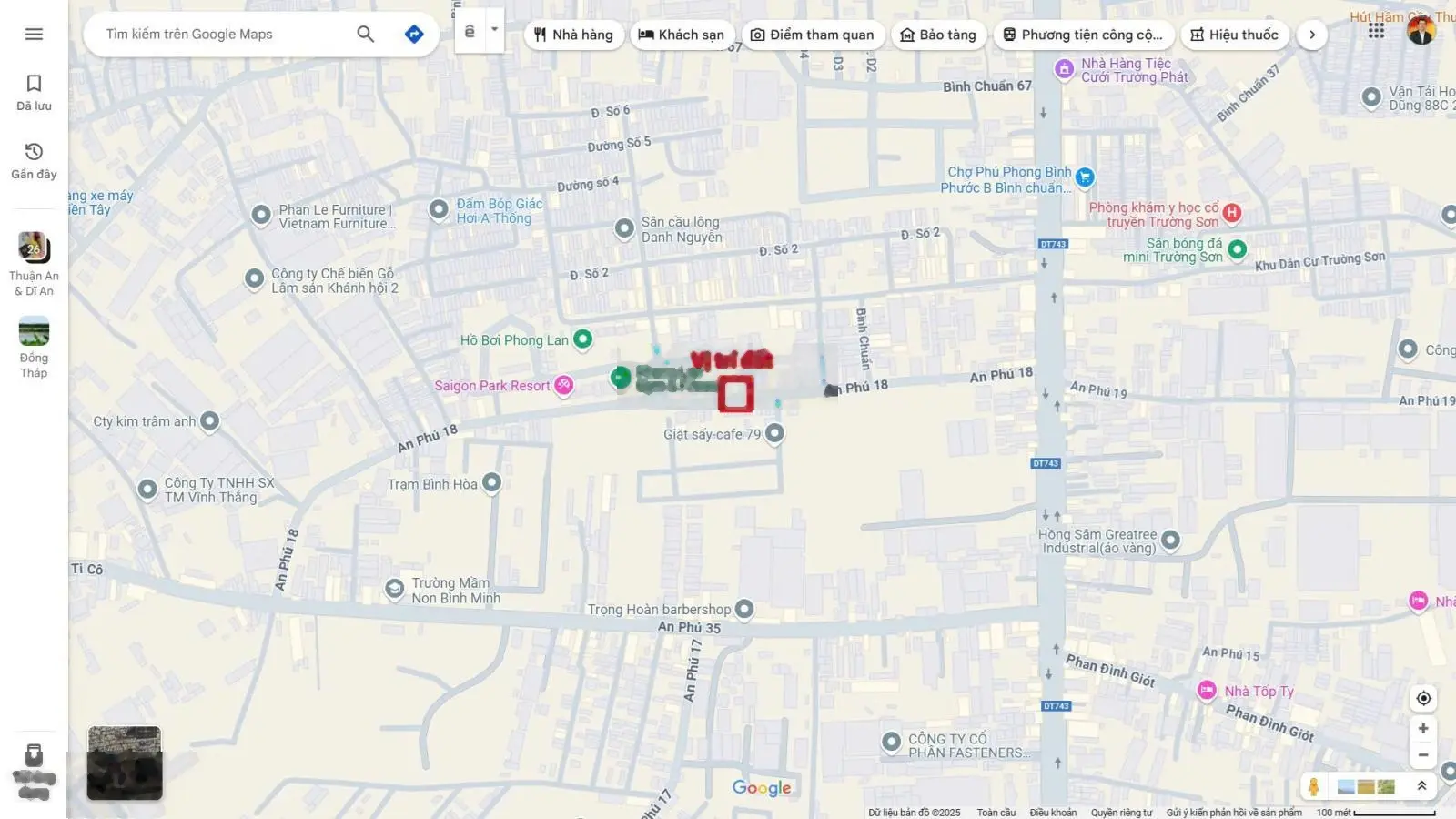Select the Nhà hàng filter chip

(x=574, y=35)
